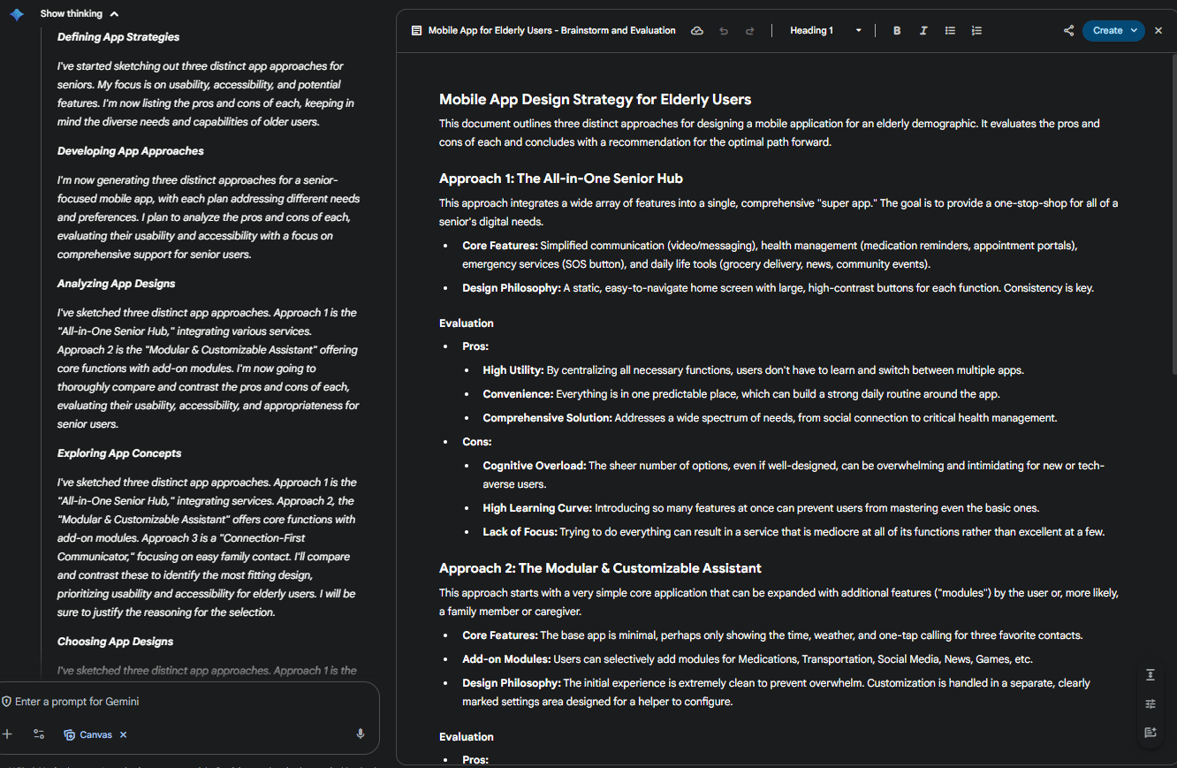Click the High Utility bullet text

(753, 370)
